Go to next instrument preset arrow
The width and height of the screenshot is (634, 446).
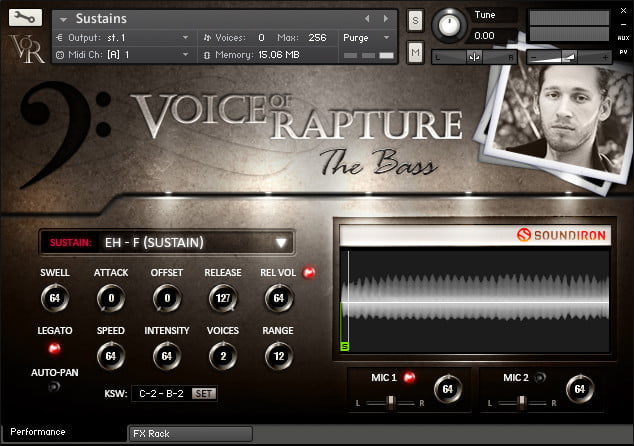pyautogui.click(x=386, y=19)
